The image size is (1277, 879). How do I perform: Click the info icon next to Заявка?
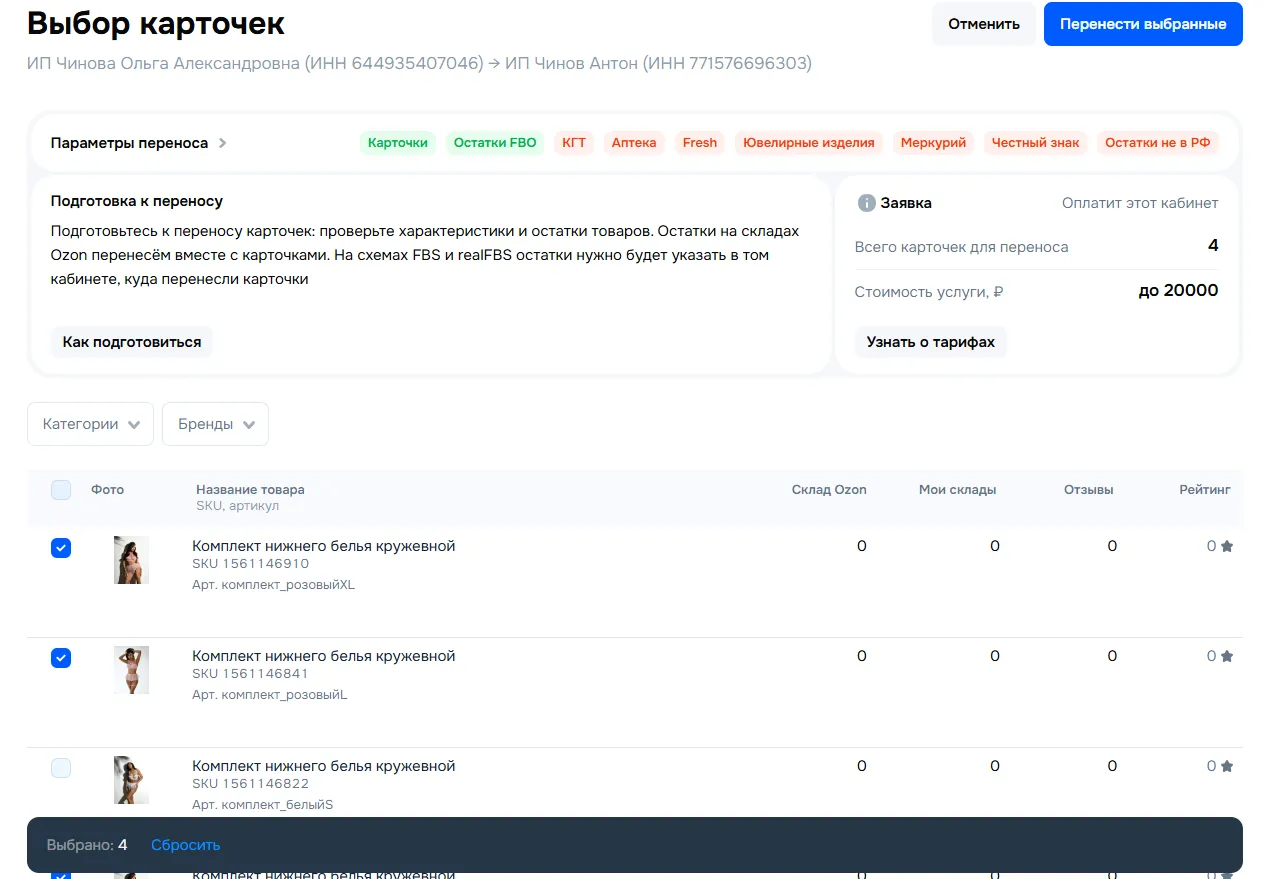(x=866, y=202)
